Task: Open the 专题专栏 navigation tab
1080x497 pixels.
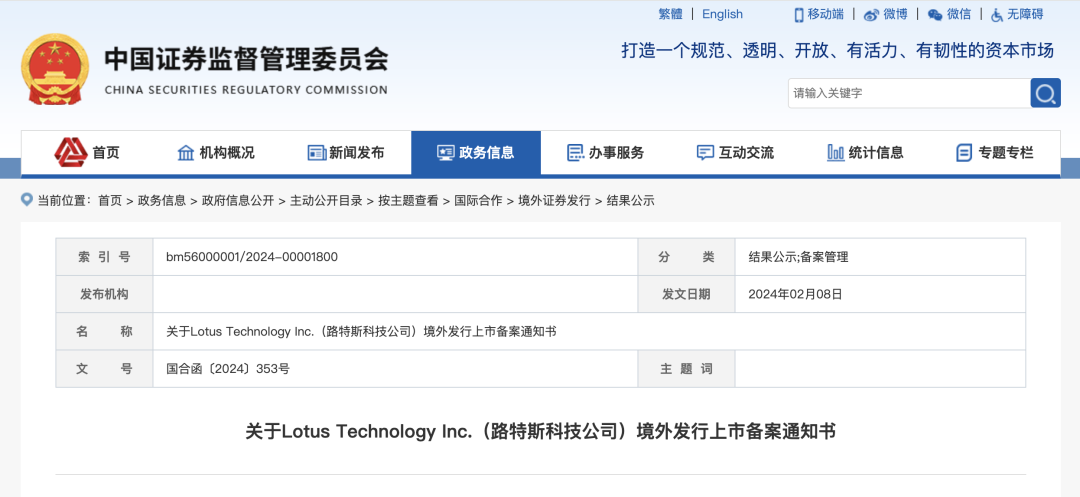Action: (x=995, y=153)
